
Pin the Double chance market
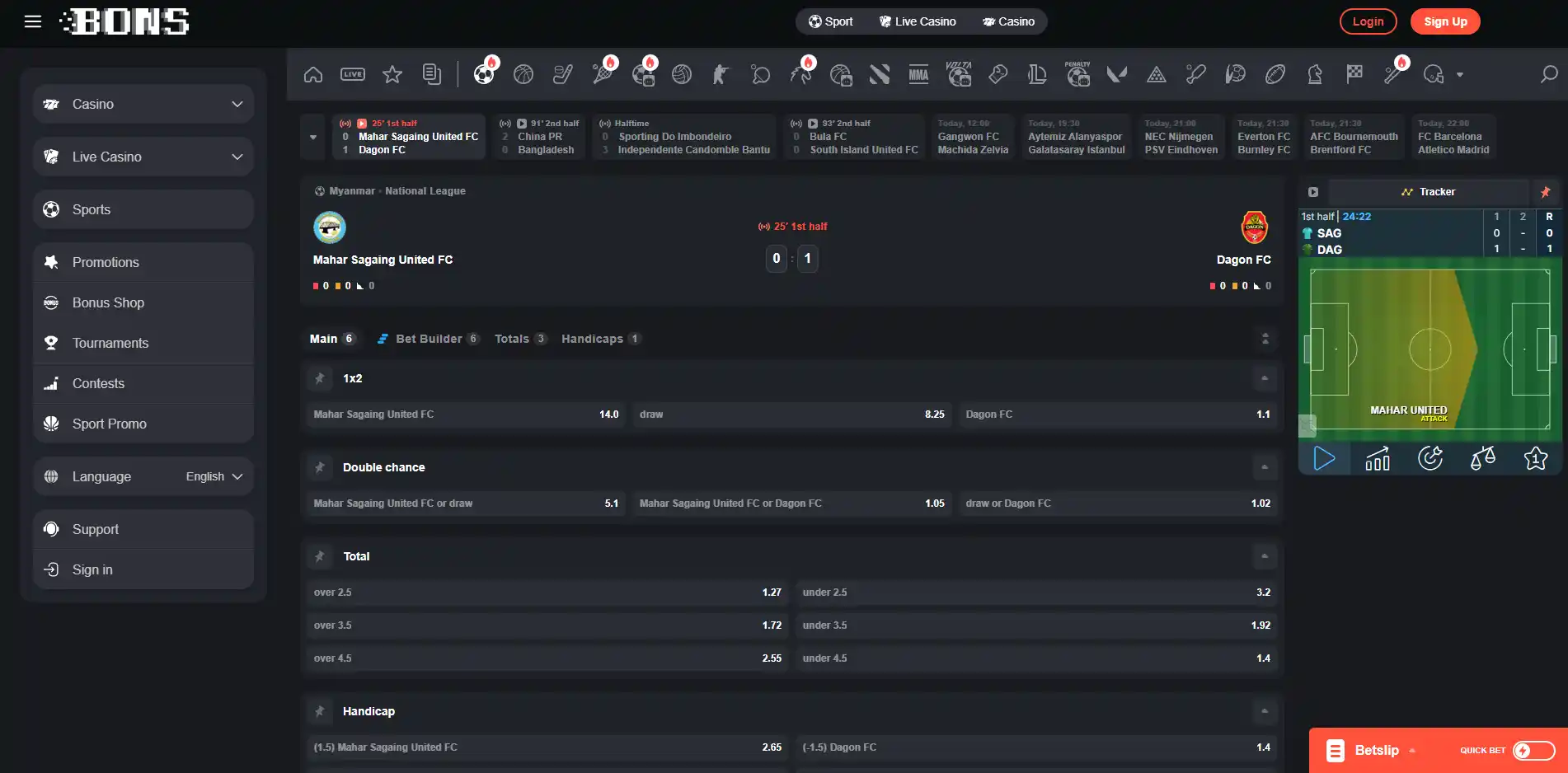pos(320,467)
